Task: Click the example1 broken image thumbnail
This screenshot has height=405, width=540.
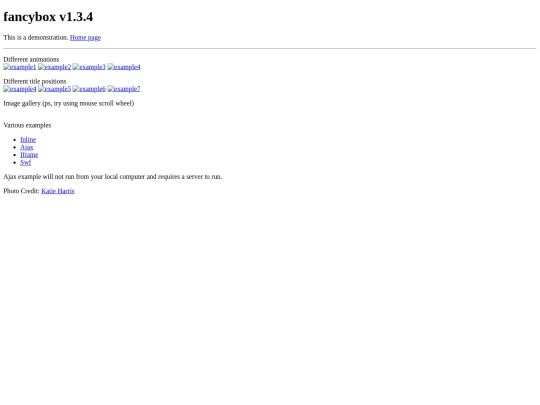Action: click(20, 67)
